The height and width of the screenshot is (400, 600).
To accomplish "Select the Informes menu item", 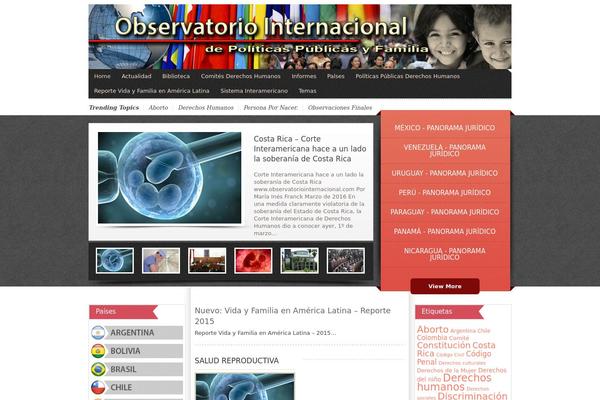I will click(304, 76).
